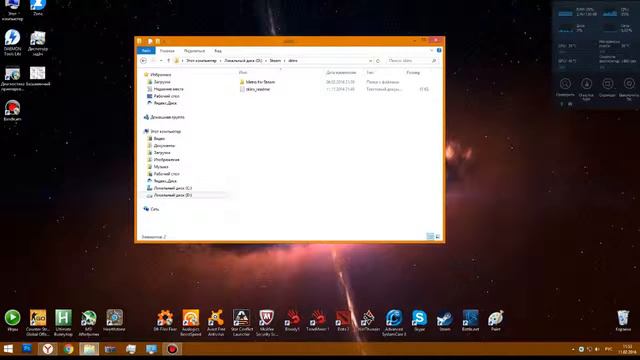This screenshot has width=640, height=360.
Task: Go up one folder level in Explorer
Action: tap(168, 60)
